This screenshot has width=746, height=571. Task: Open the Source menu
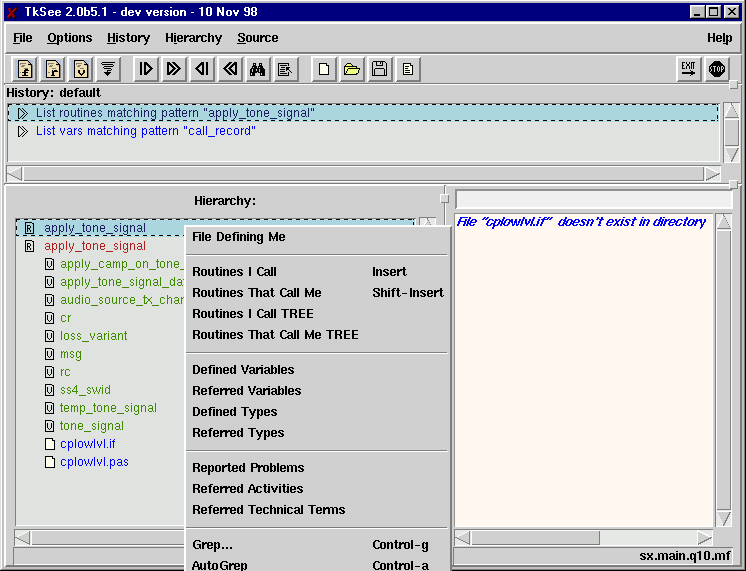pos(258,38)
